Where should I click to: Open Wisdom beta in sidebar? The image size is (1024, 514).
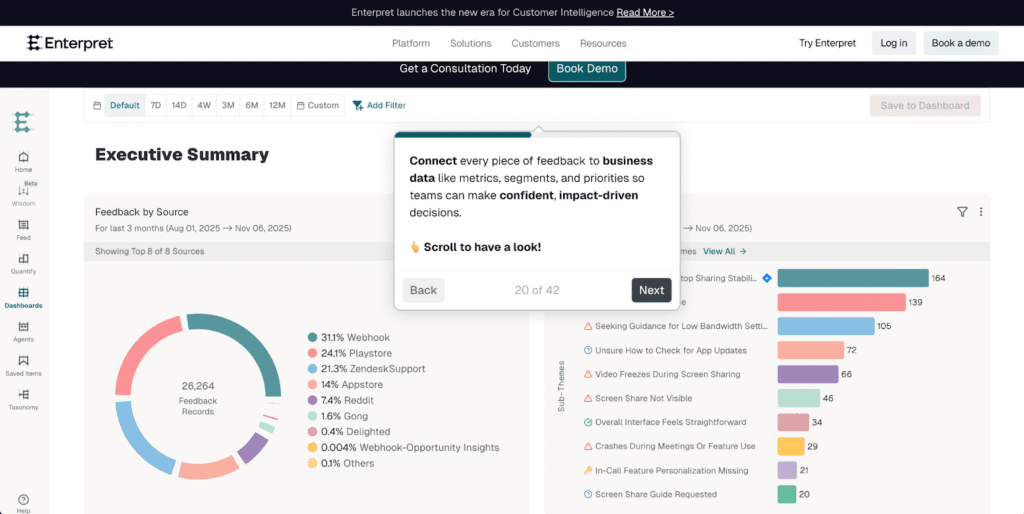click(23, 191)
